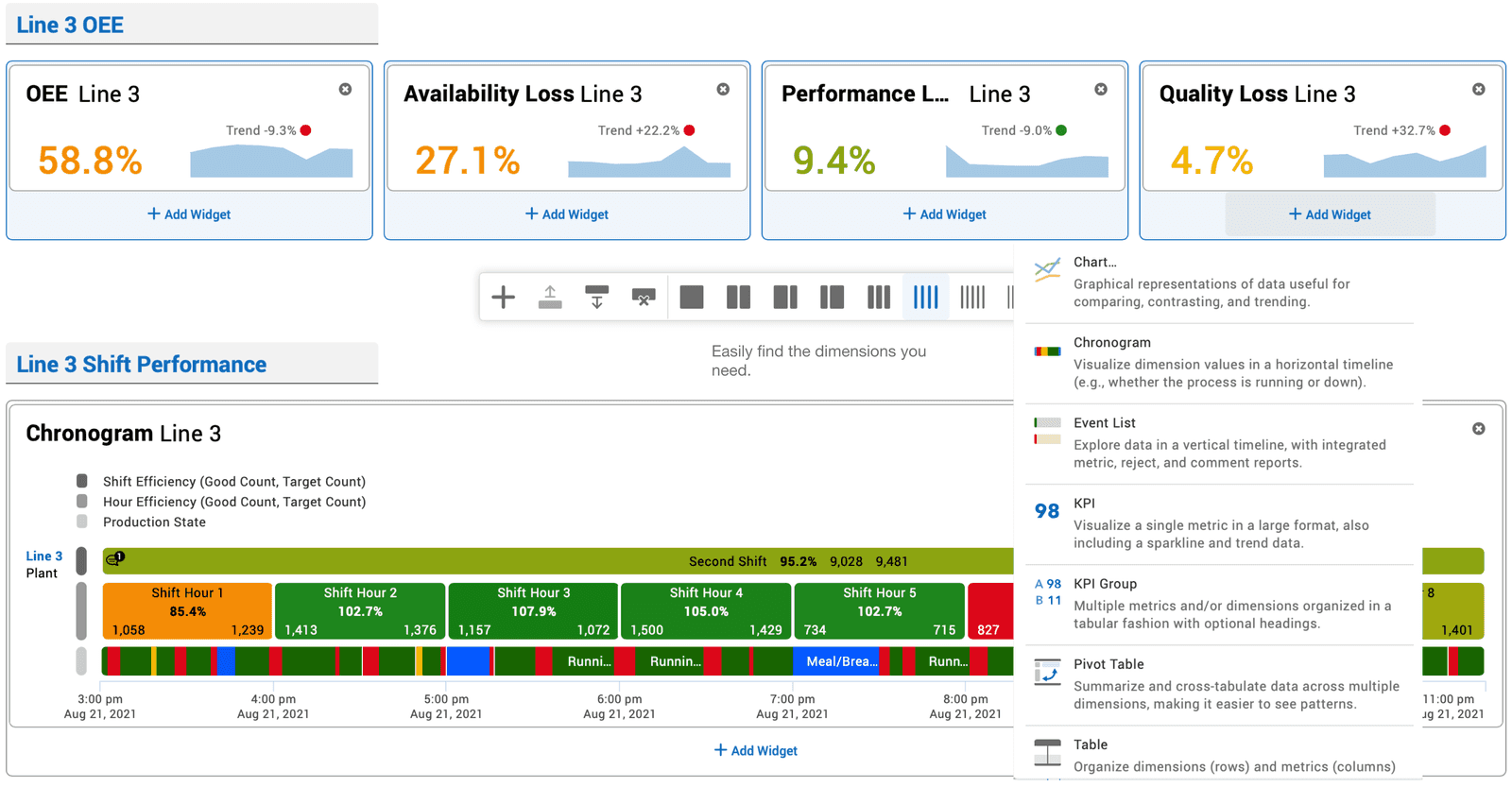Choose Chronogram from the widget menu
The image size is (1512, 787).
tap(1219, 363)
